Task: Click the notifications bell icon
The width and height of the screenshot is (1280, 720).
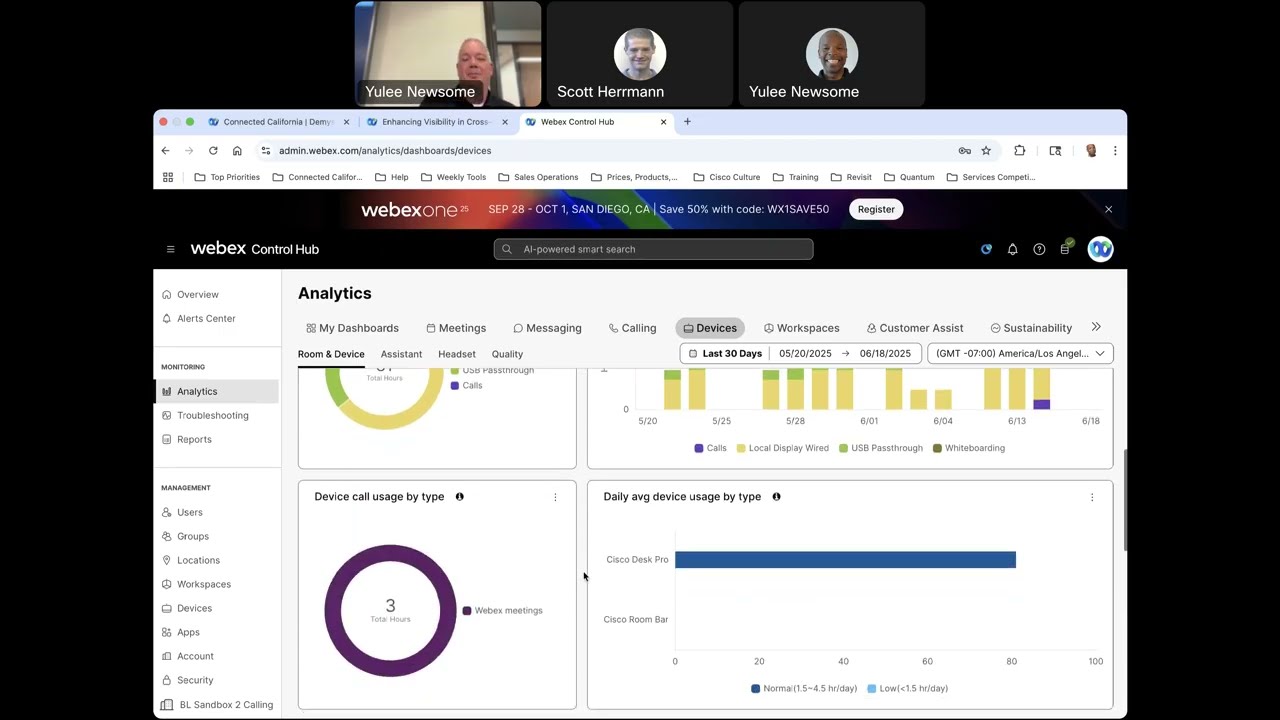Action: 1012,249
